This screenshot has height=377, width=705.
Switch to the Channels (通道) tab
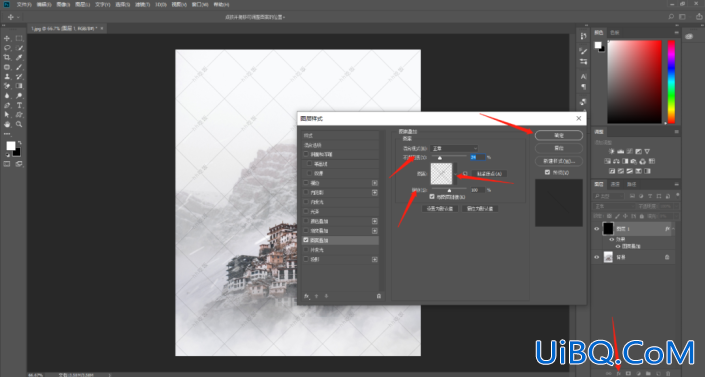615,184
